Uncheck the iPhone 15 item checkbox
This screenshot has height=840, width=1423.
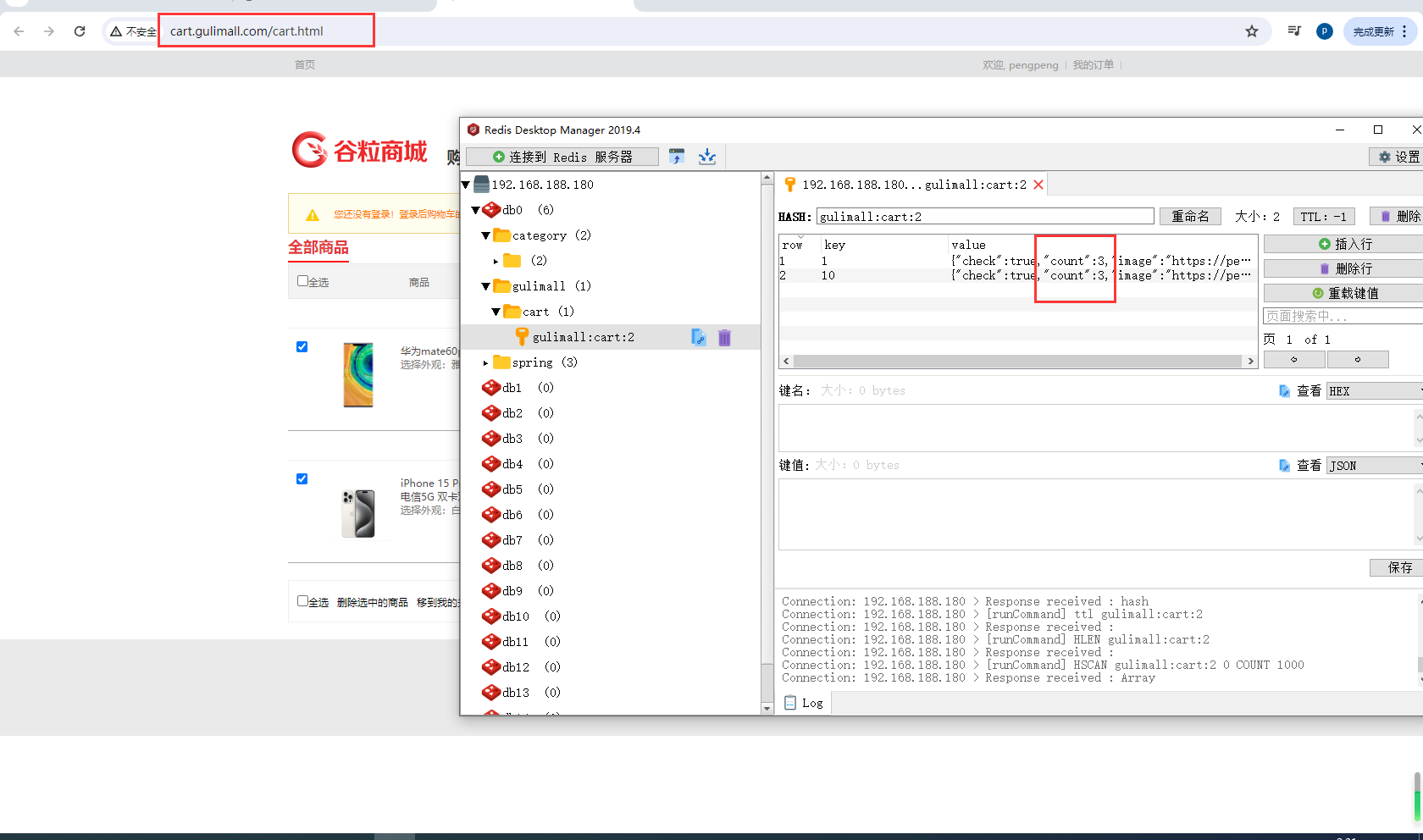point(302,479)
